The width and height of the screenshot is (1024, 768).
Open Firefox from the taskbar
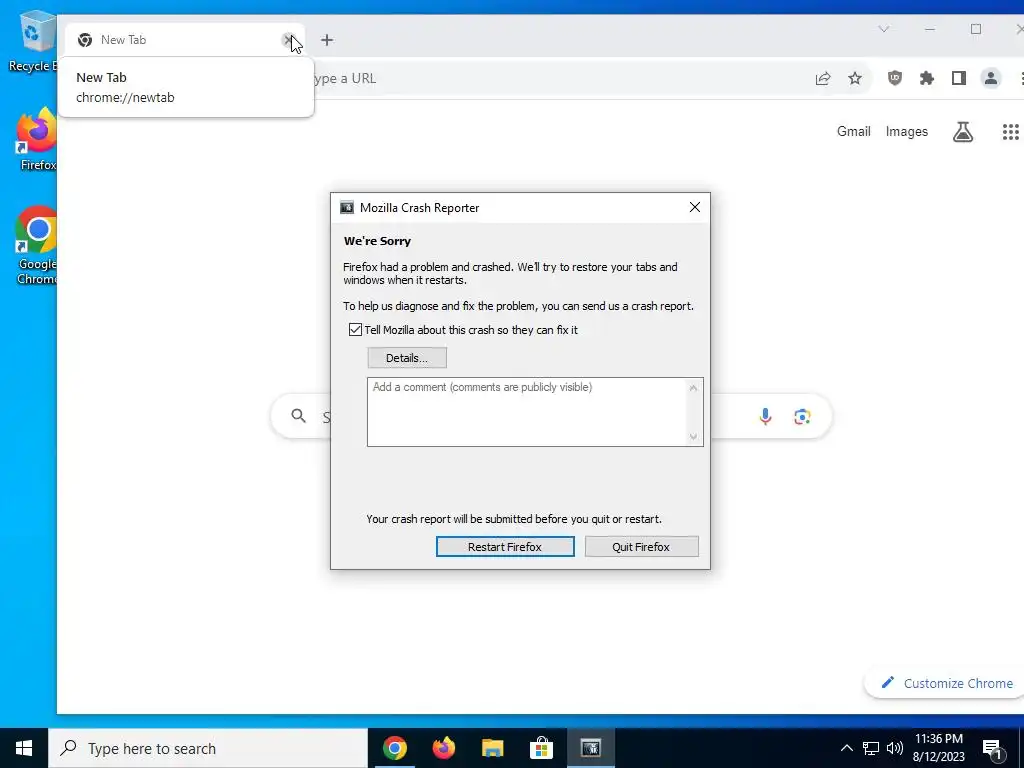pos(443,748)
